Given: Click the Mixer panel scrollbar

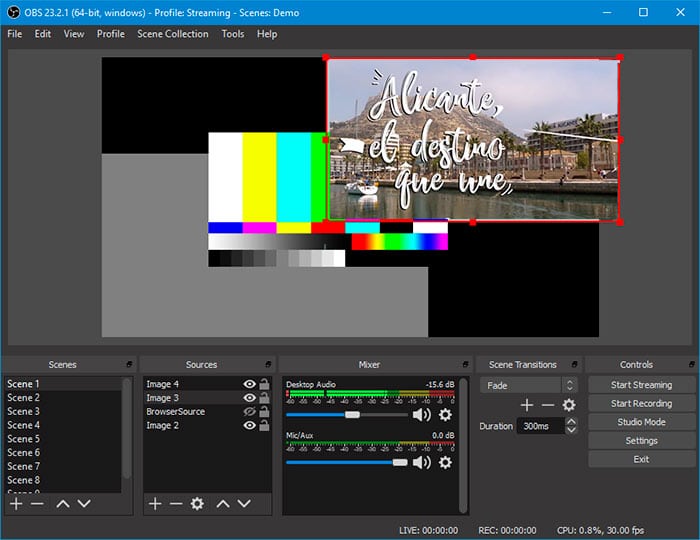Looking at the screenshot, I should (463, 445).
